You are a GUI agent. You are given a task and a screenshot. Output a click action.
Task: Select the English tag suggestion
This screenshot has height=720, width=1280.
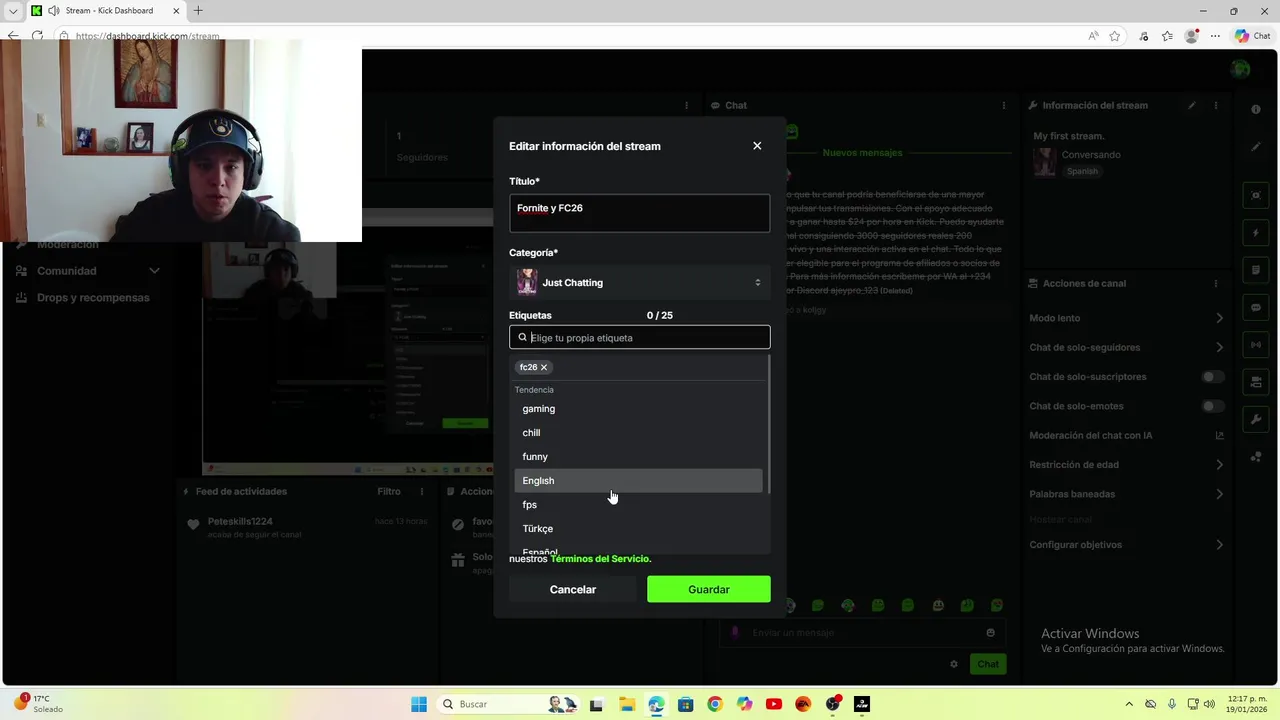coord(638,481)
